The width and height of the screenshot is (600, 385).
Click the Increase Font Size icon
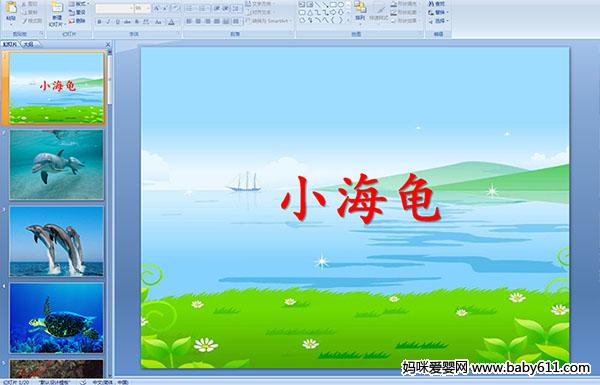coord(157,8)
